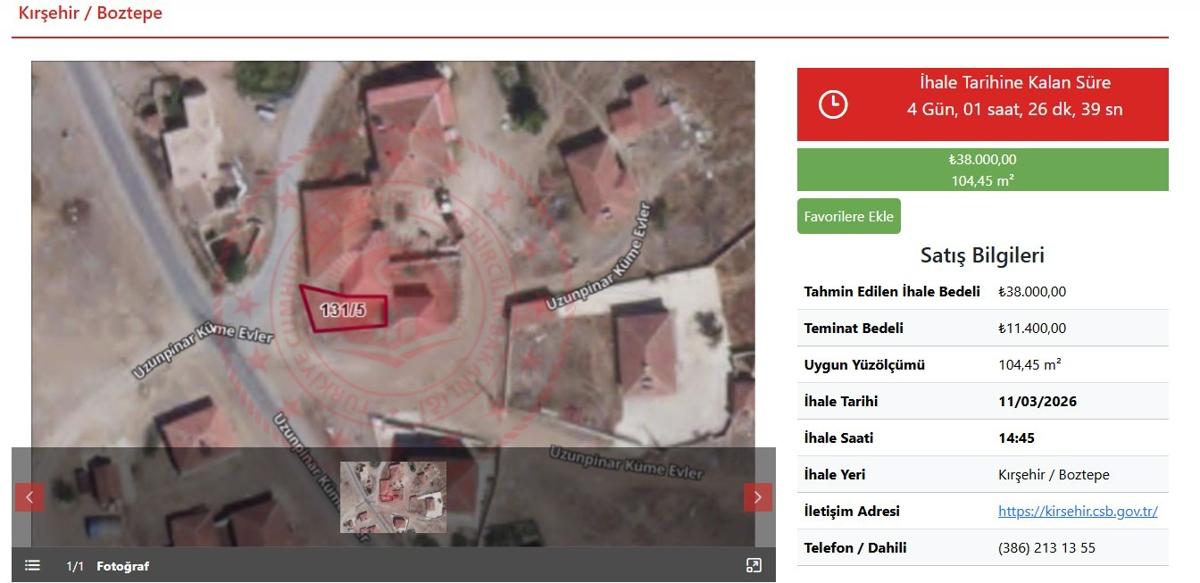Click the Fotoğraf caption in gallery bar
This screenshot has height=583, width=1200.
click(x=123, y=566)
